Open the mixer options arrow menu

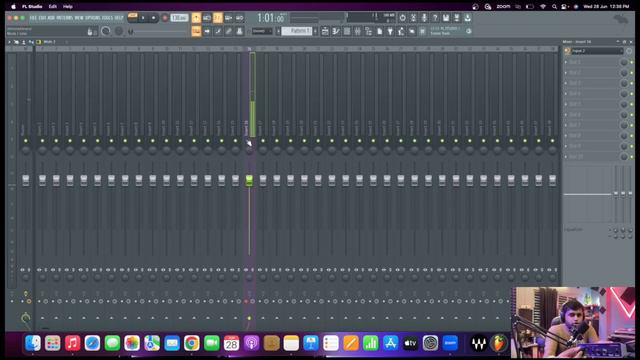click(9, 42)
